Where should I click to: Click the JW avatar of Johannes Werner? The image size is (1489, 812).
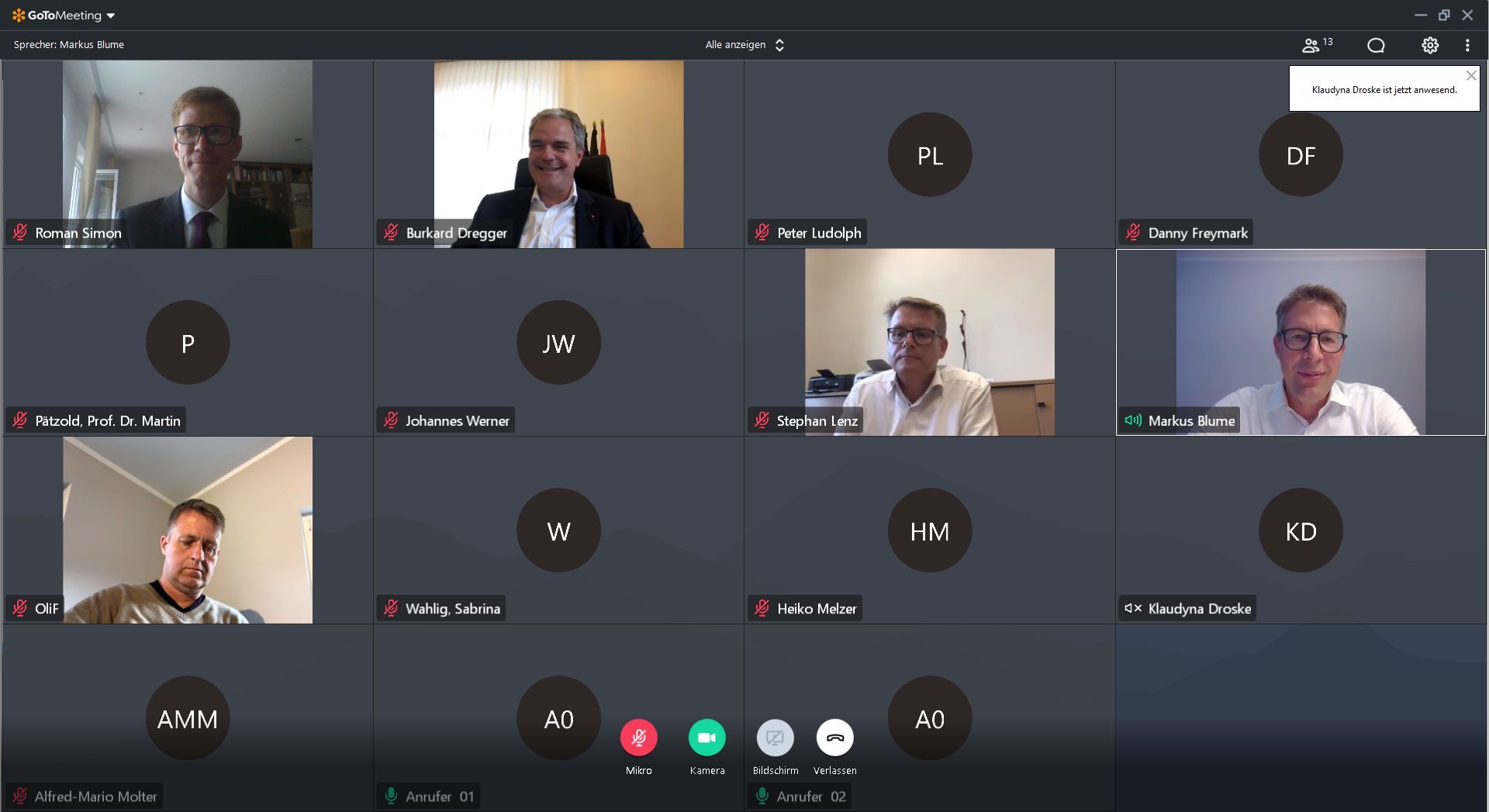(558, 342)
